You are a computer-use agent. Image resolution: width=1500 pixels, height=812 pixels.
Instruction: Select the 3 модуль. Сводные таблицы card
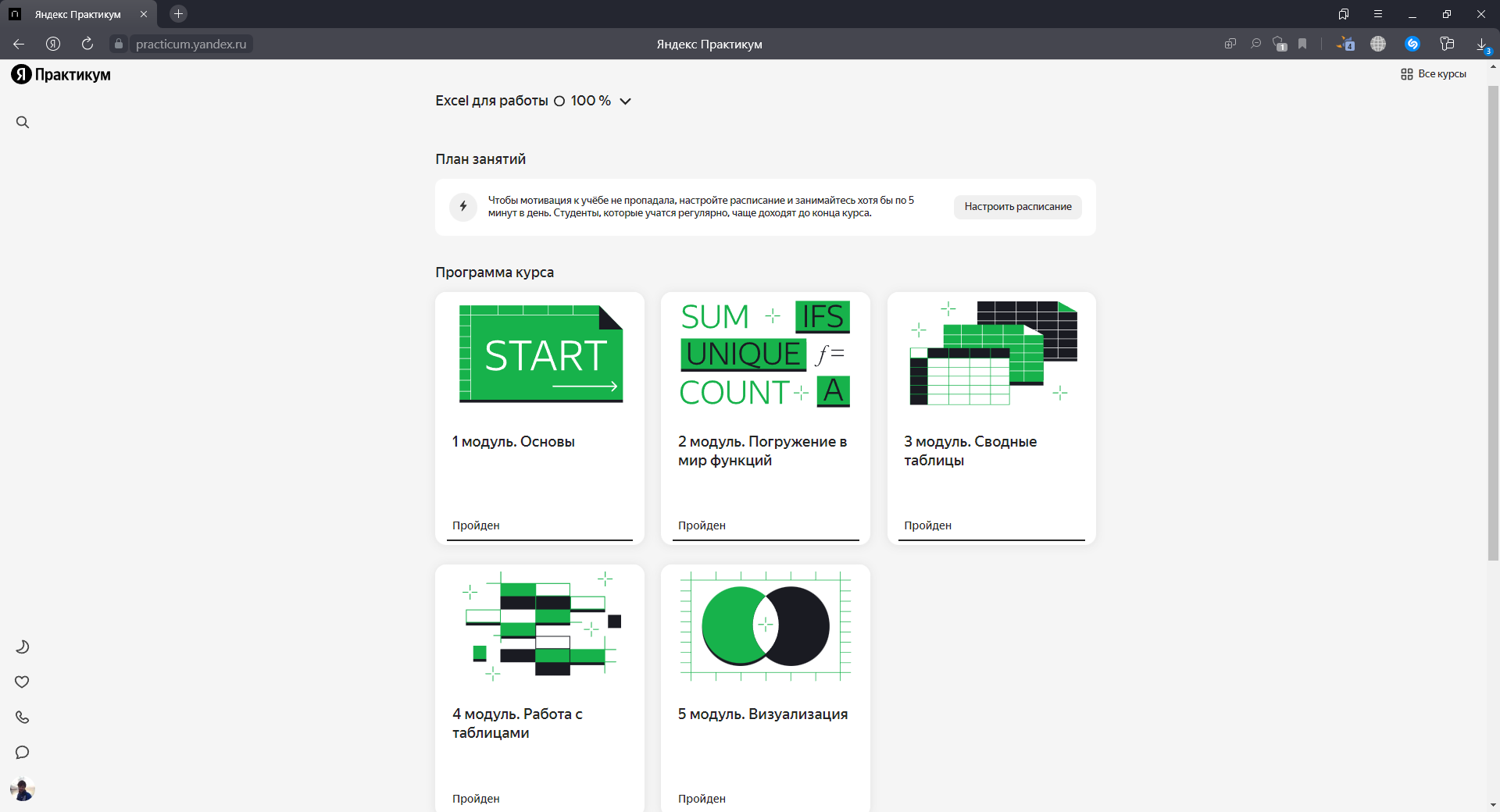coord(991,418)
